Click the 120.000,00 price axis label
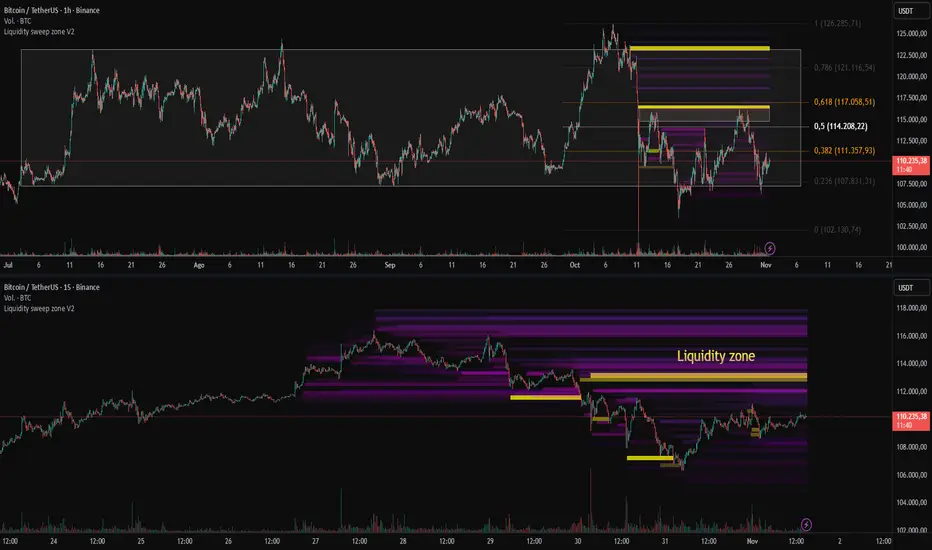This screenshot has width=932, height=550. click(x=912, y=77)
